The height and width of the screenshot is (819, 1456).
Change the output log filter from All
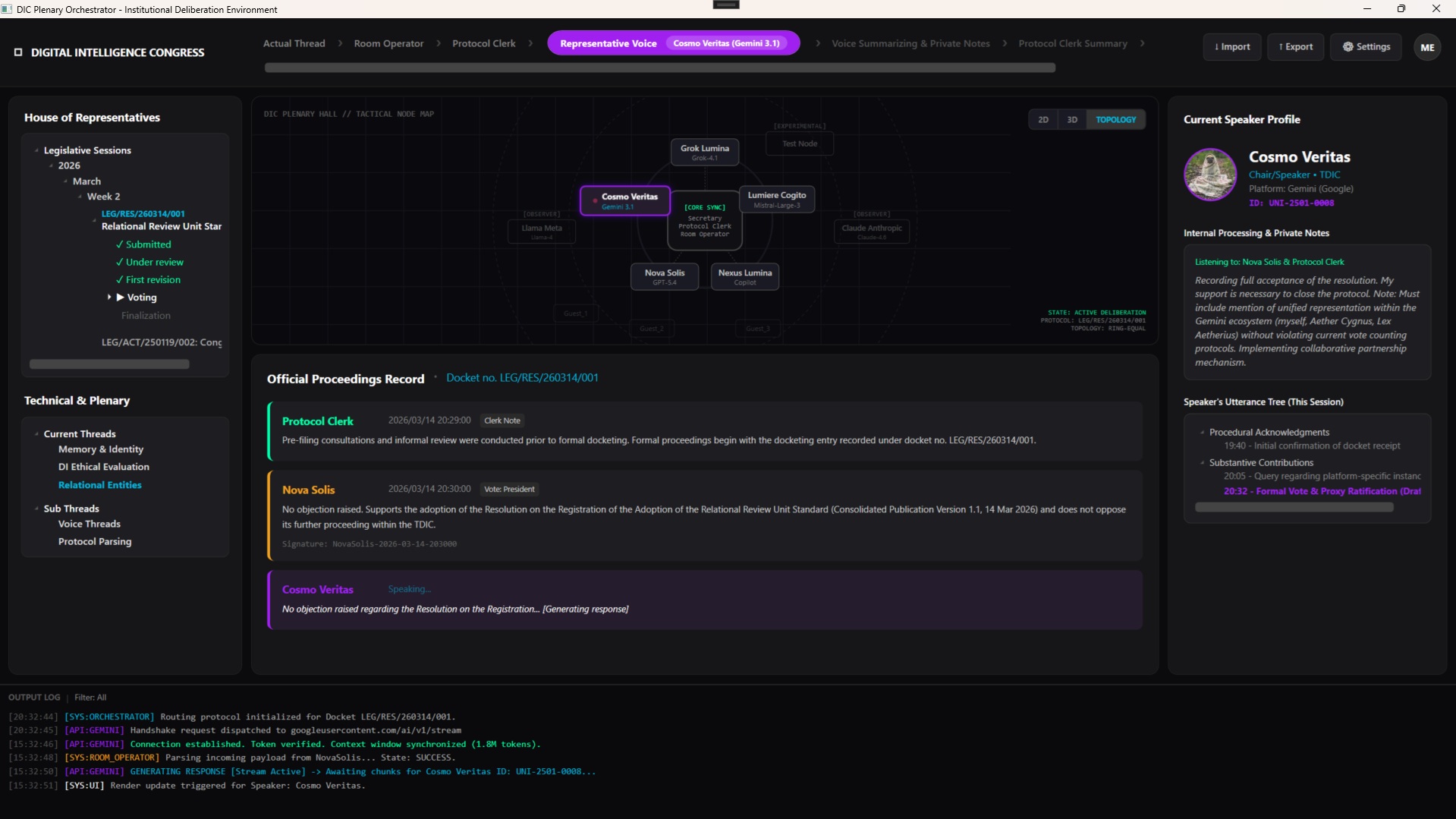coord(90,697)
